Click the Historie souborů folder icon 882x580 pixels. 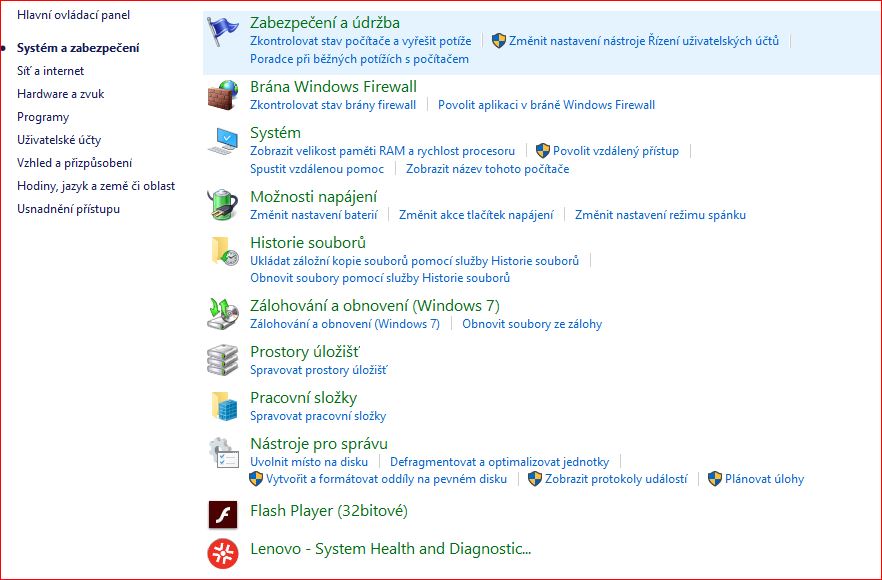(x=223, y=251)
